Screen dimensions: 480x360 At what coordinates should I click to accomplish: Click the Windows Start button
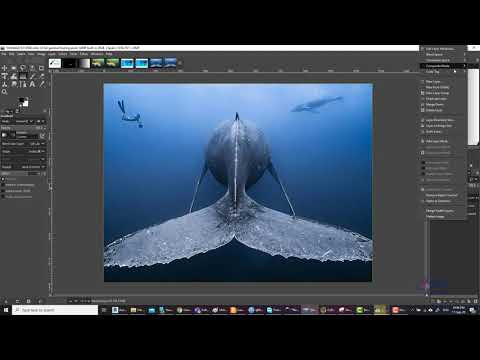pos(6,310)
